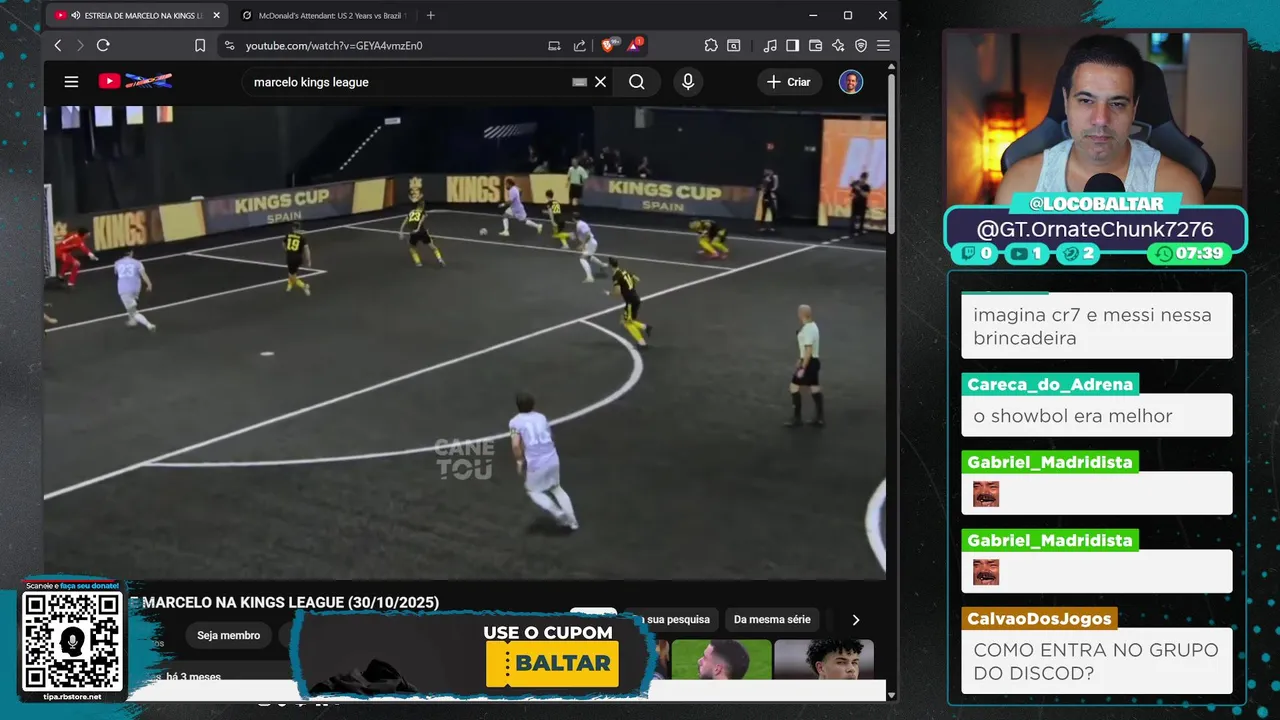
Task: Open the Brave VPN shield icon
Action: coord(861,45)
